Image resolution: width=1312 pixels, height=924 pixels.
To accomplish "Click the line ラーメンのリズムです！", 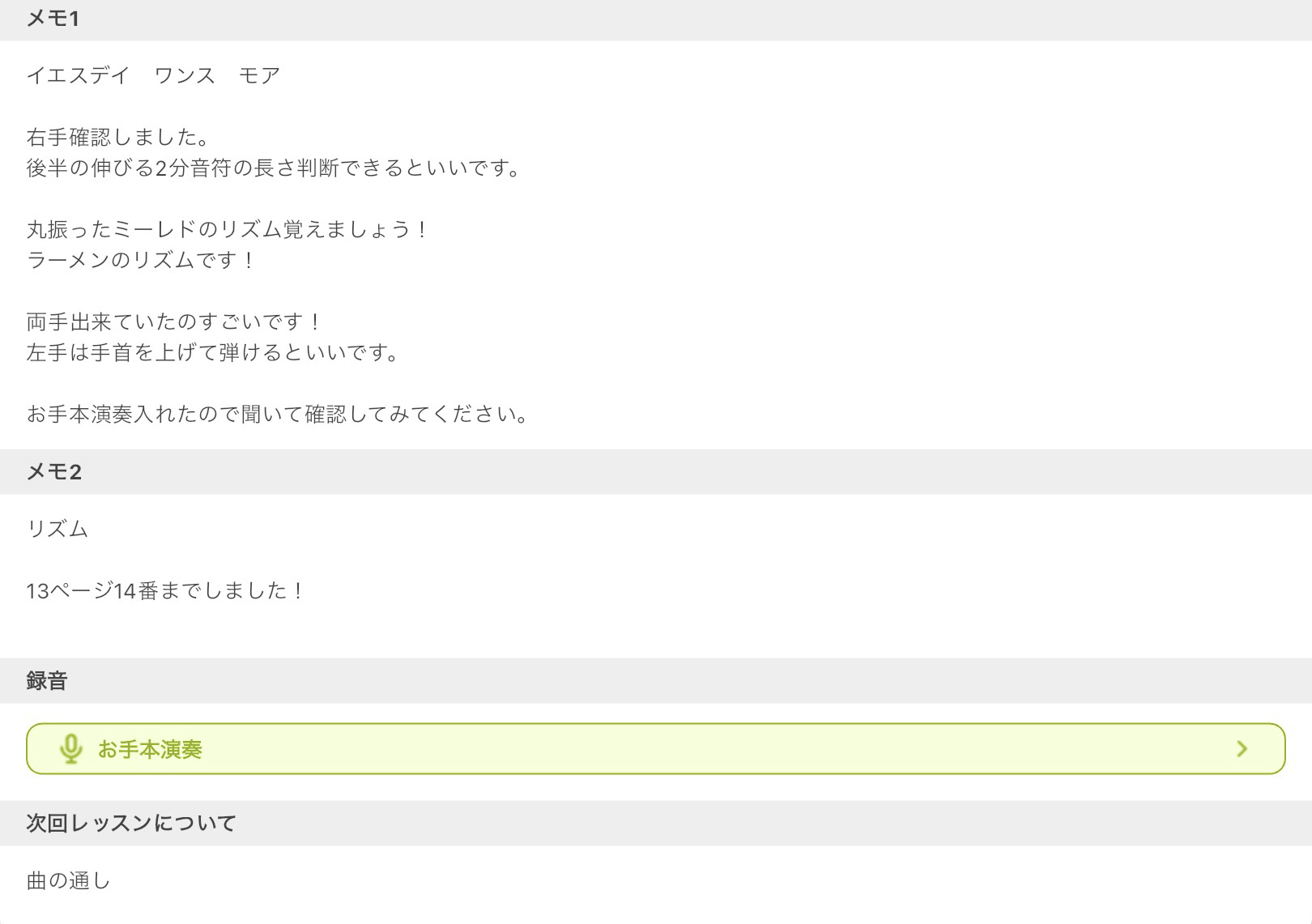I will click(141, 261).
